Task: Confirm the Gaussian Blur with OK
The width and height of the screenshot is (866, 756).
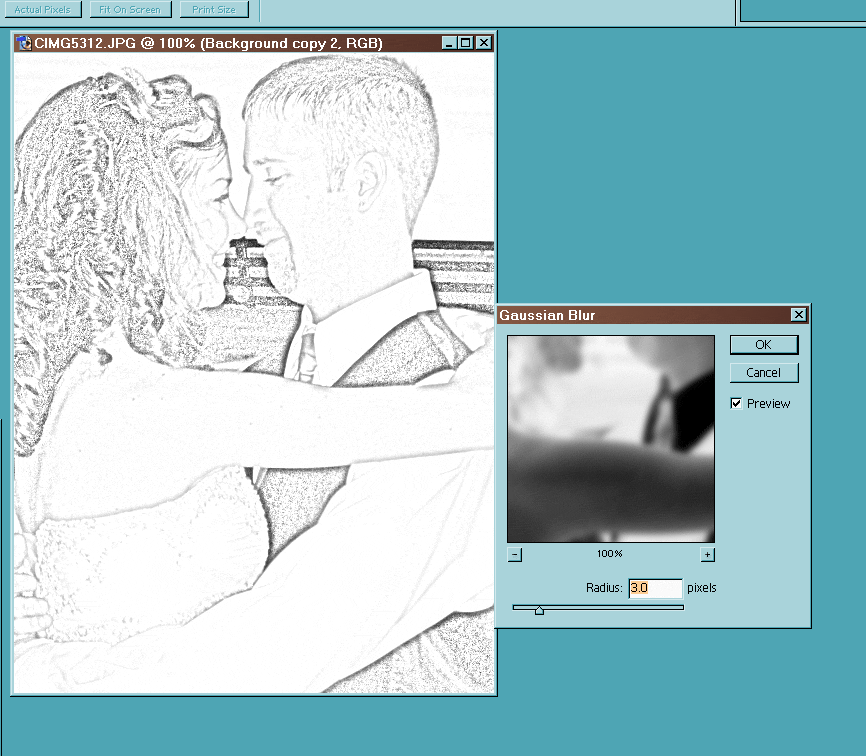Action: pos(763,345)
